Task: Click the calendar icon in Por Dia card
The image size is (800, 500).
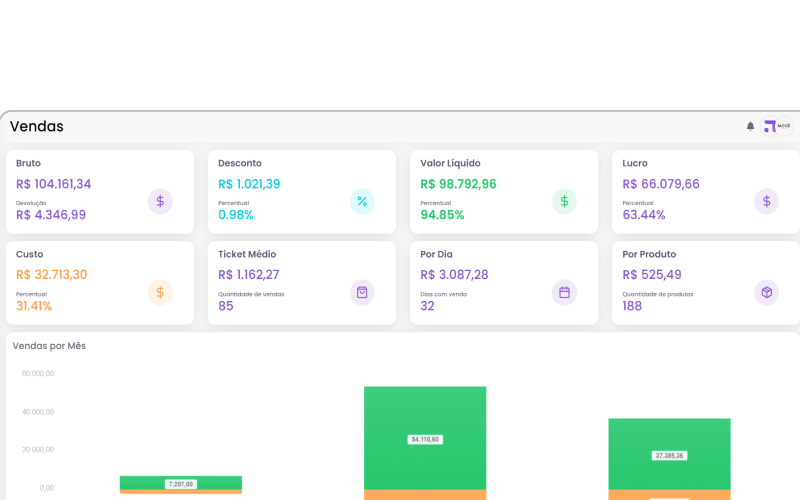Action: tap(564, 292)
